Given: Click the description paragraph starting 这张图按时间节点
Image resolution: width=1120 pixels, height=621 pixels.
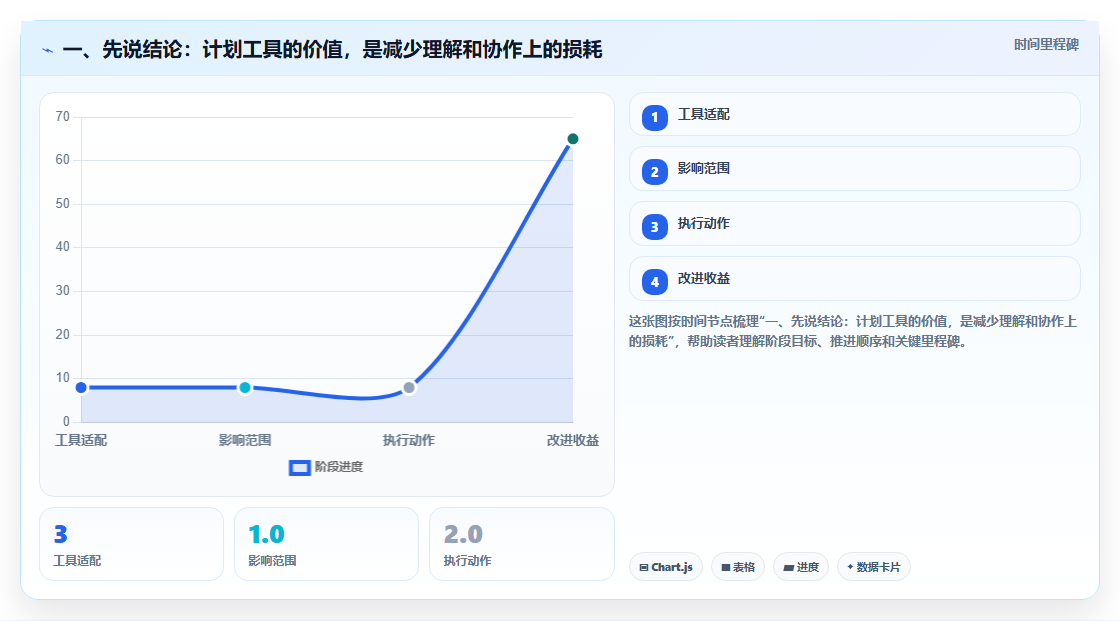Looking at the screenshot, I should point(853,332).
